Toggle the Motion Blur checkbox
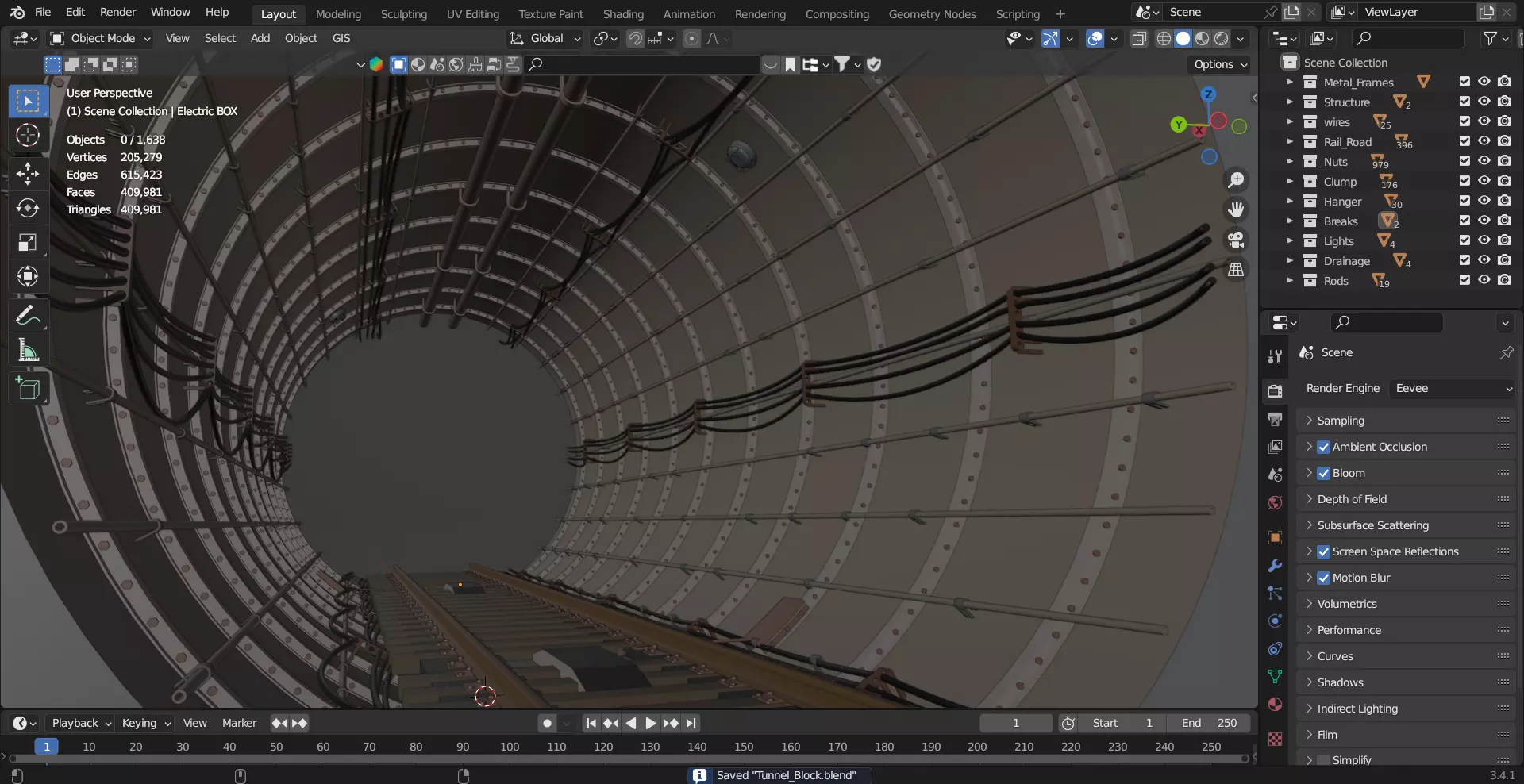This screenshot has width=1524, height=784. point(1323,578)
